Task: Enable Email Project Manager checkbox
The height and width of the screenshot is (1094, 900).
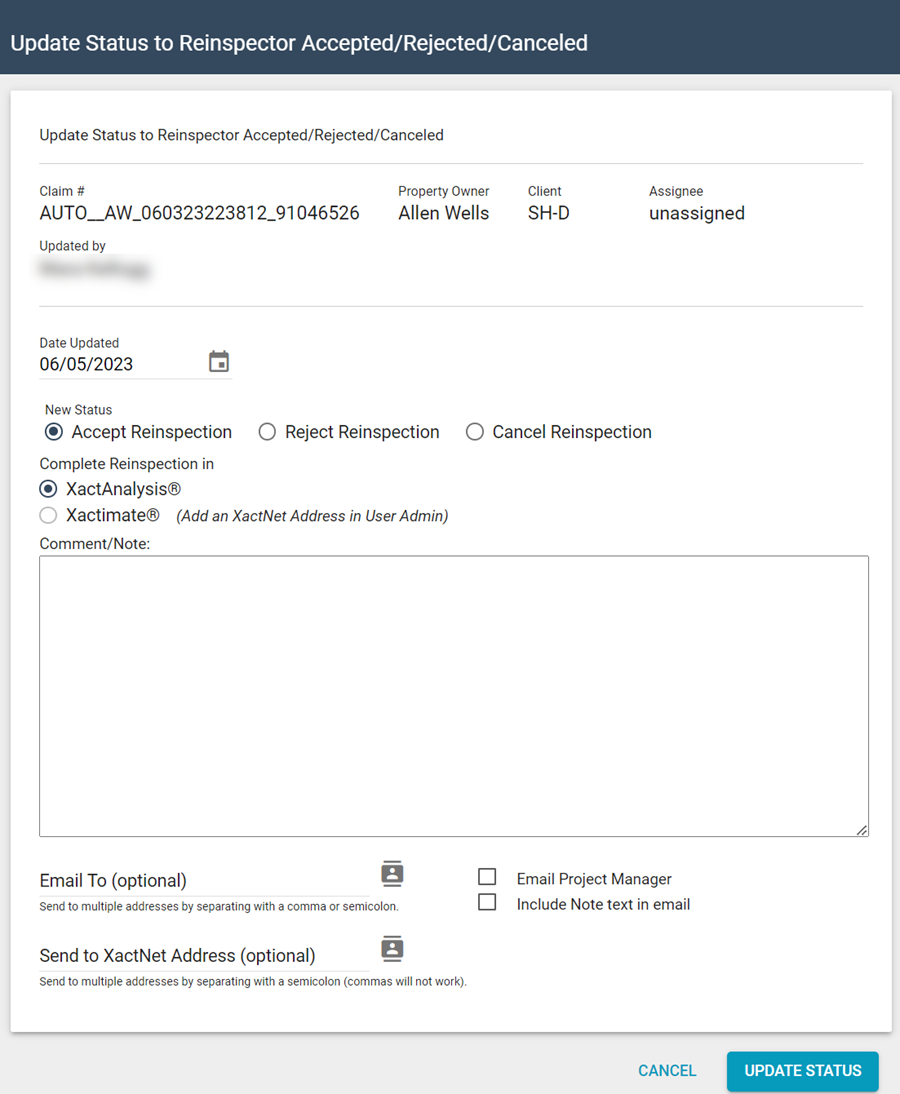Action: click(487, 877)
